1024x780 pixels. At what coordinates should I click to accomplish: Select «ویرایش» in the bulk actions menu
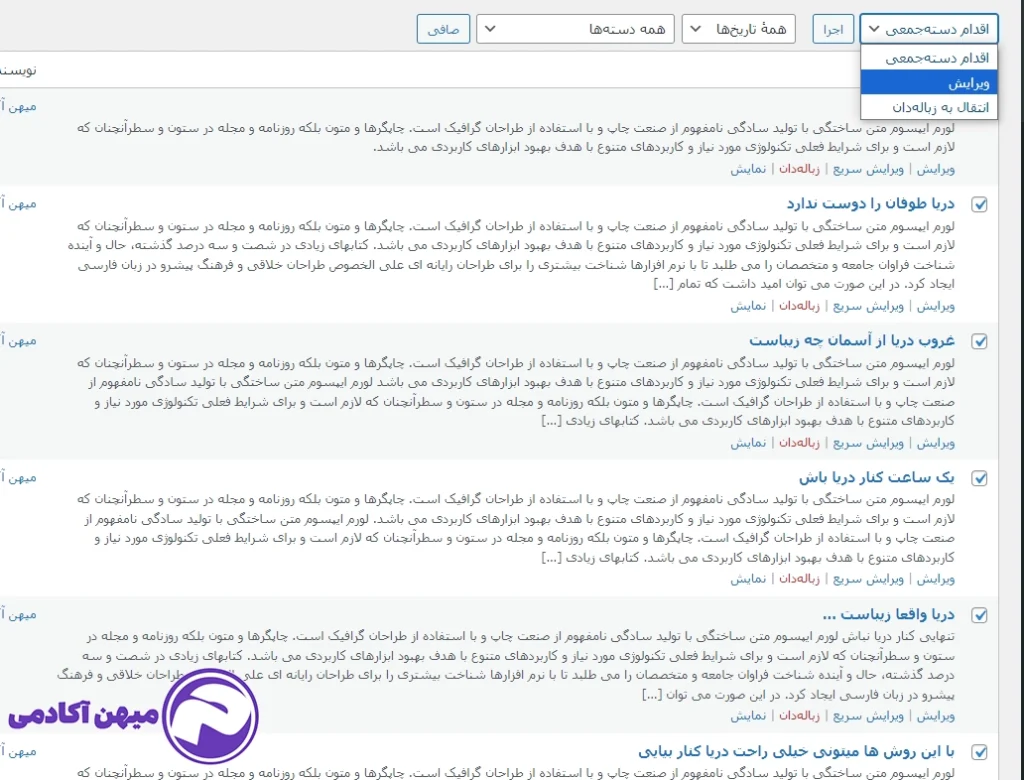[928, 82]
